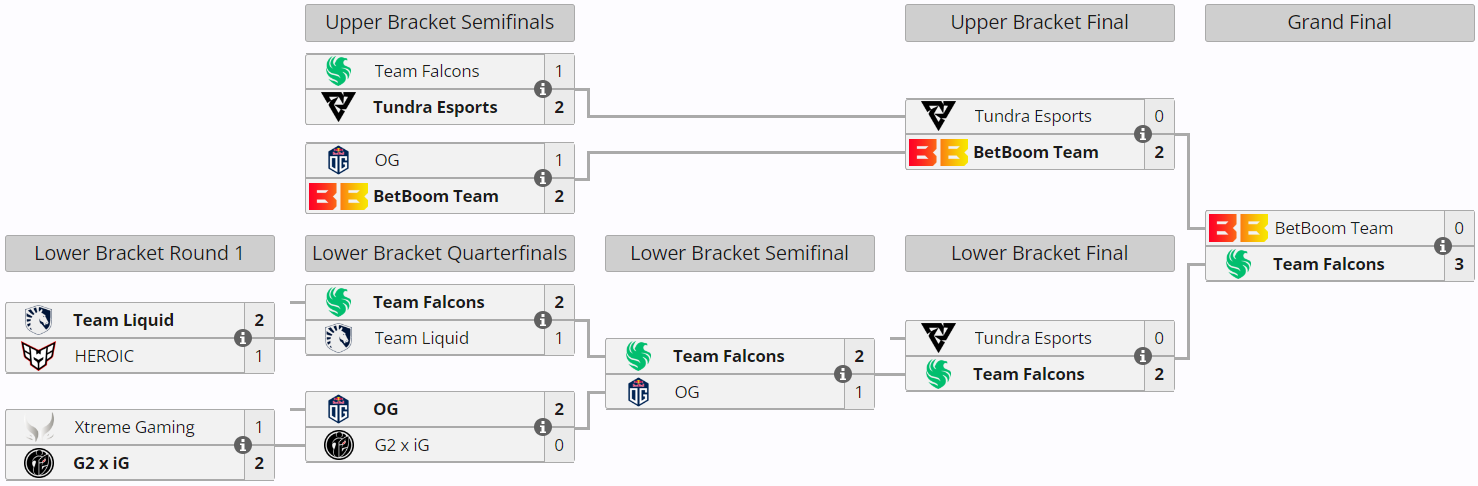Open match info for Xtreme Gaming vs G2 x iG
Image resolution: width=1478 pixels, height=486 pixels.
tap(242, 445)
